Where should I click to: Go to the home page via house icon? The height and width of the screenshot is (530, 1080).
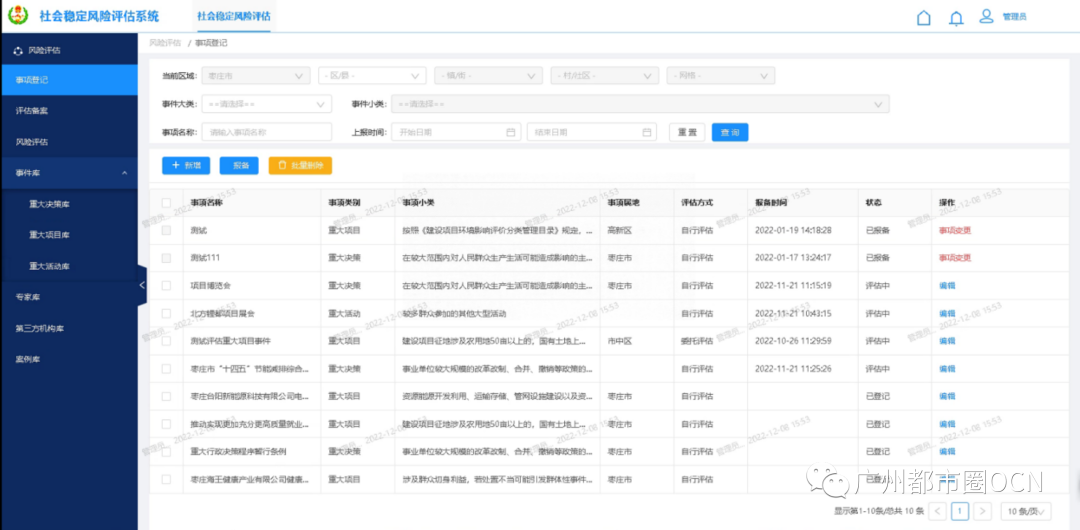924,18
